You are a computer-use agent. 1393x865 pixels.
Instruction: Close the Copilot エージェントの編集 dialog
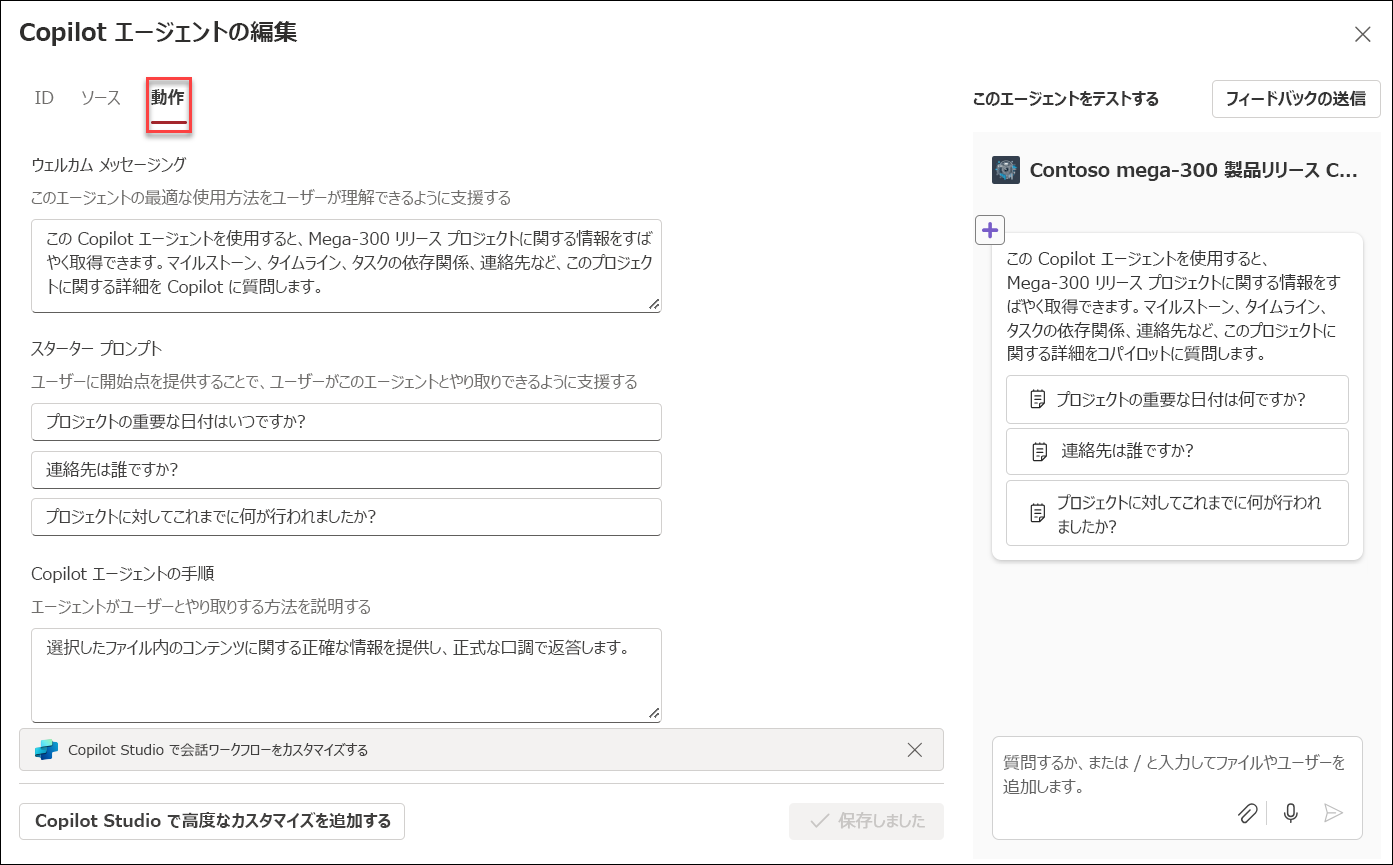point(1362,35)
